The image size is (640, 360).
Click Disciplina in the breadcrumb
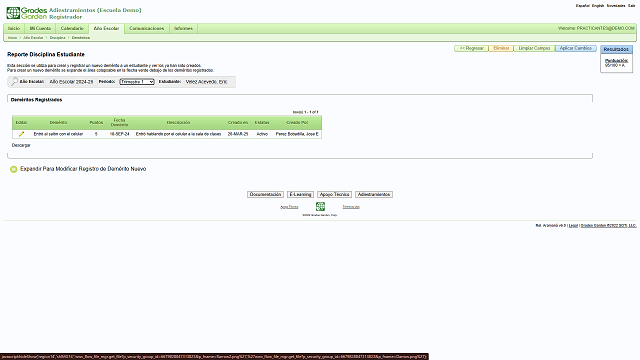(58, 38)
